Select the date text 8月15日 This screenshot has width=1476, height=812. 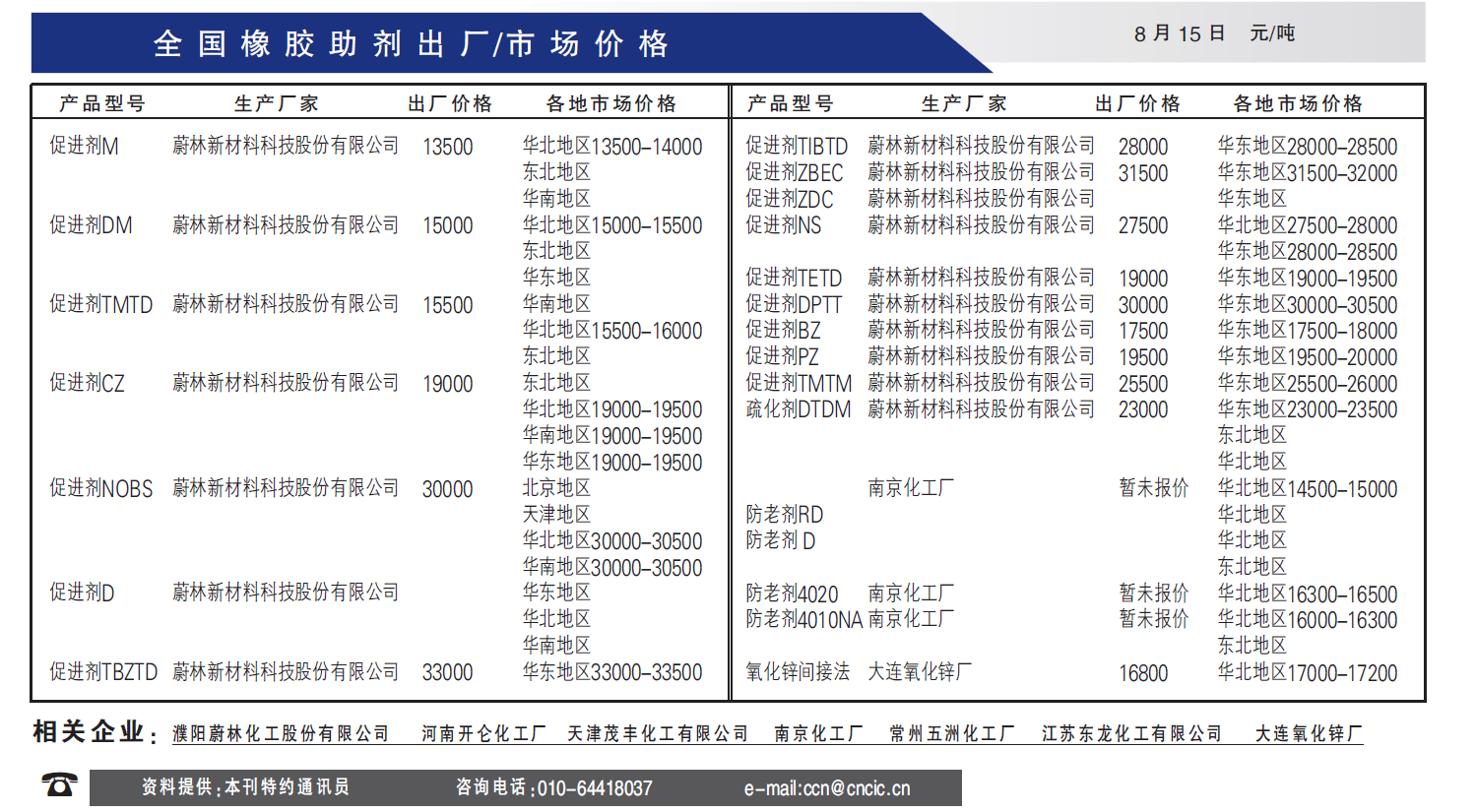point(1180,33)
